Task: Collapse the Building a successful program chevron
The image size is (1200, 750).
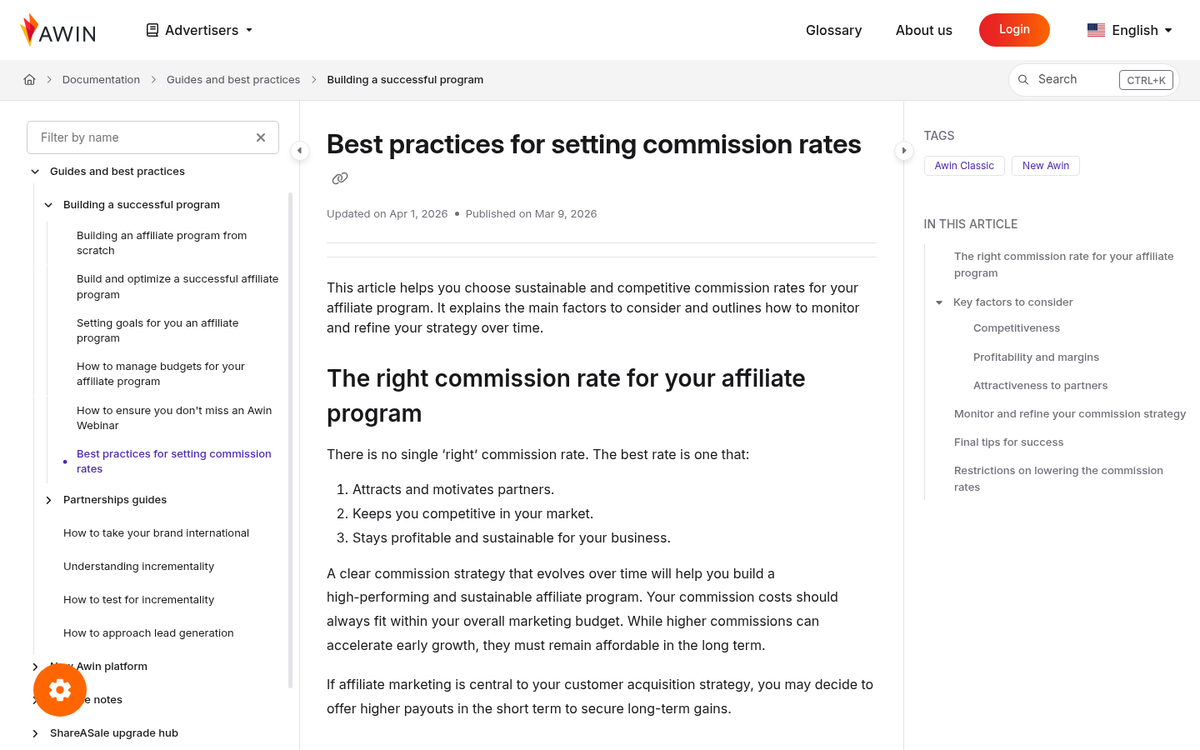Action: click(x=47, y=204)
